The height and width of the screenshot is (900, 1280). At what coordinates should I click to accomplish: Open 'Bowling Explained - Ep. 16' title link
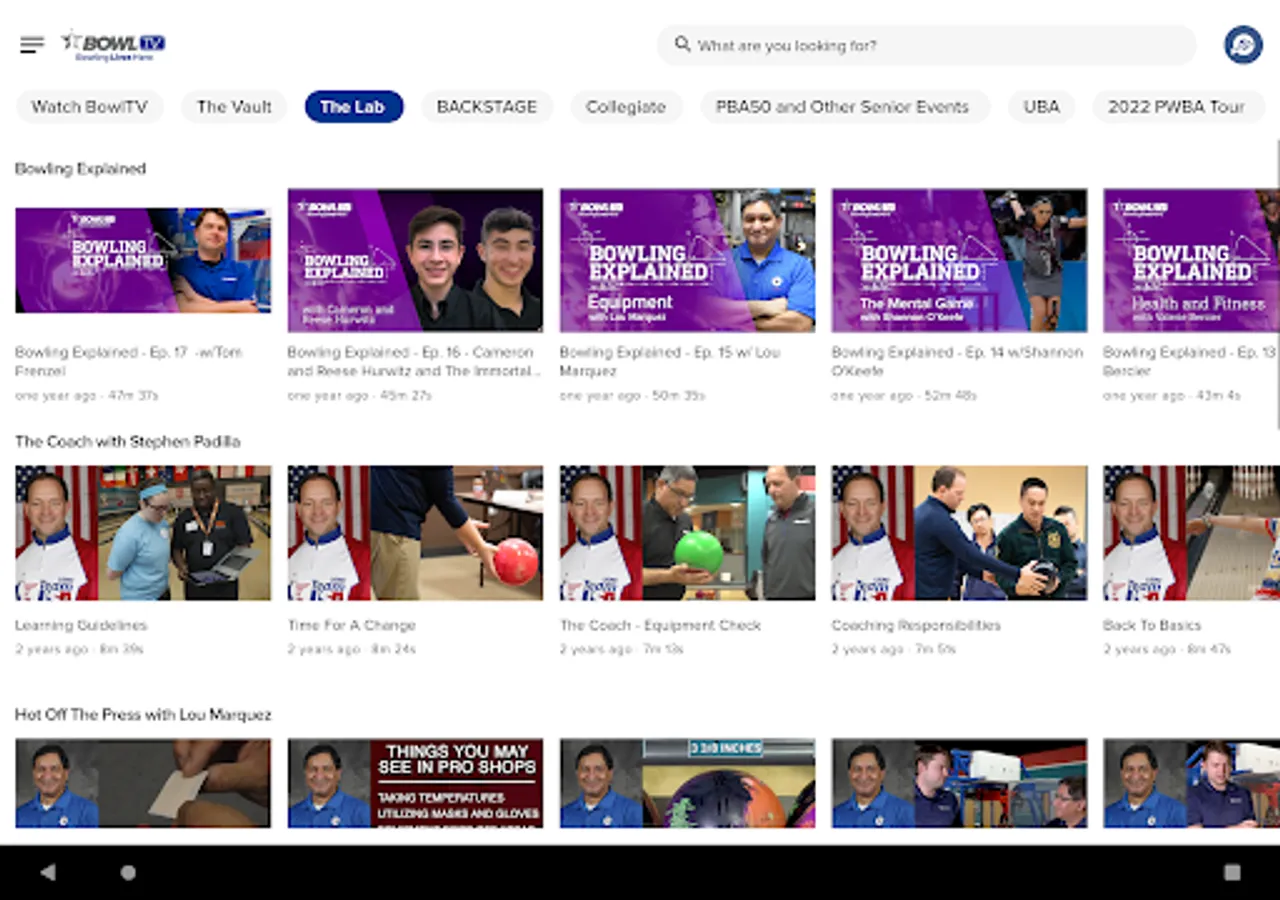point(415,361)
